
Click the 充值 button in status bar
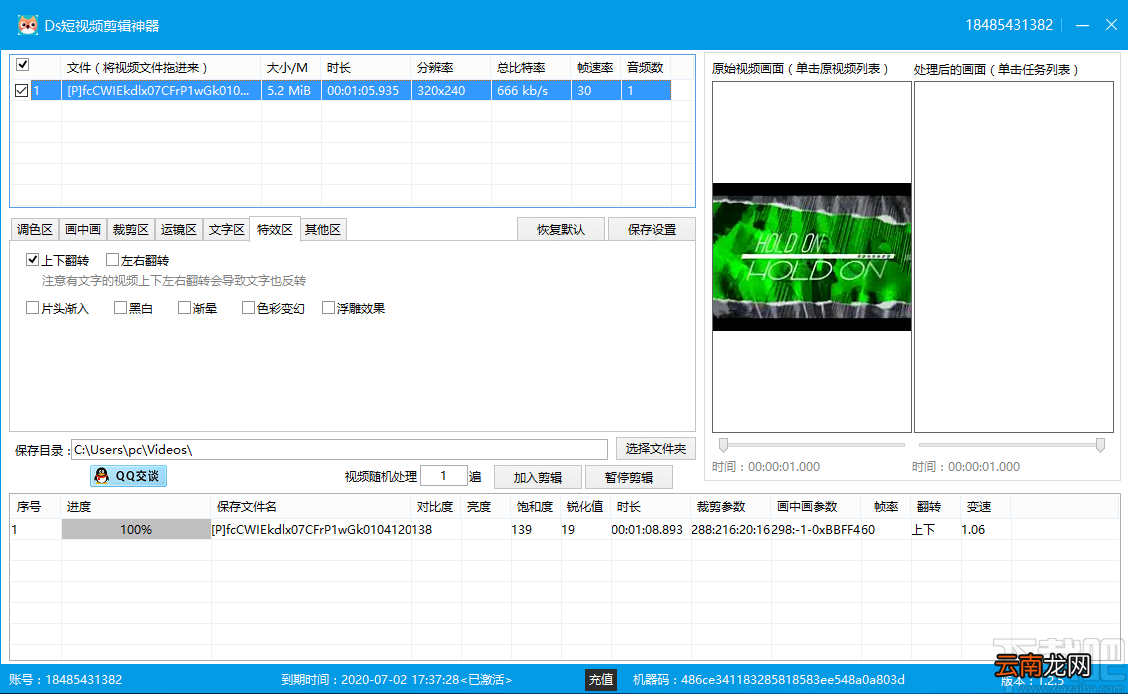[x=601, y=680]
